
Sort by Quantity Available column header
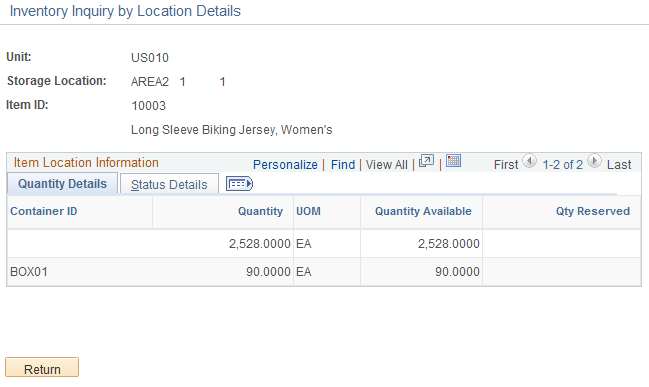tap(423, 212)
